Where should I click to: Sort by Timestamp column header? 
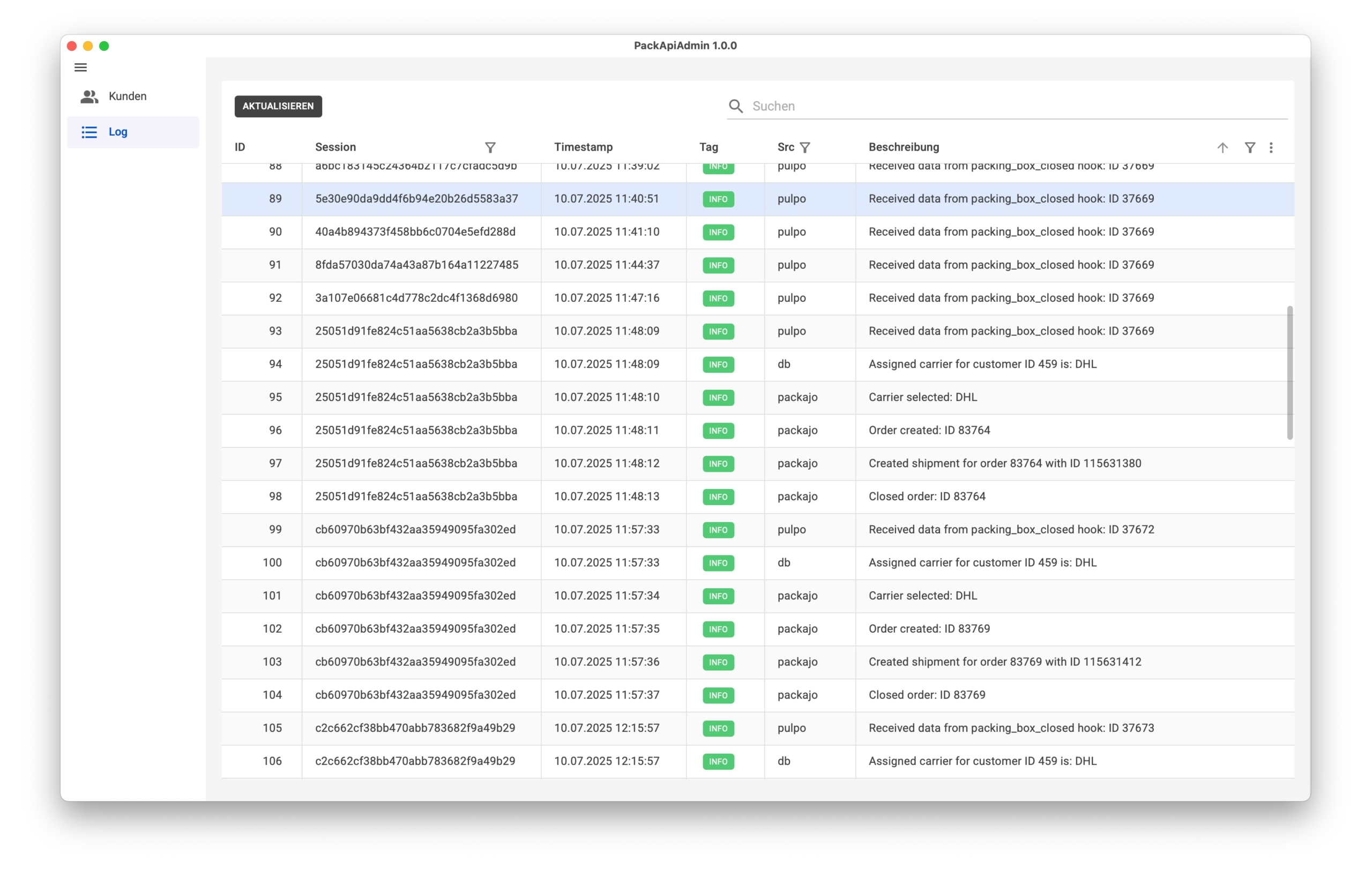[584, 147]
